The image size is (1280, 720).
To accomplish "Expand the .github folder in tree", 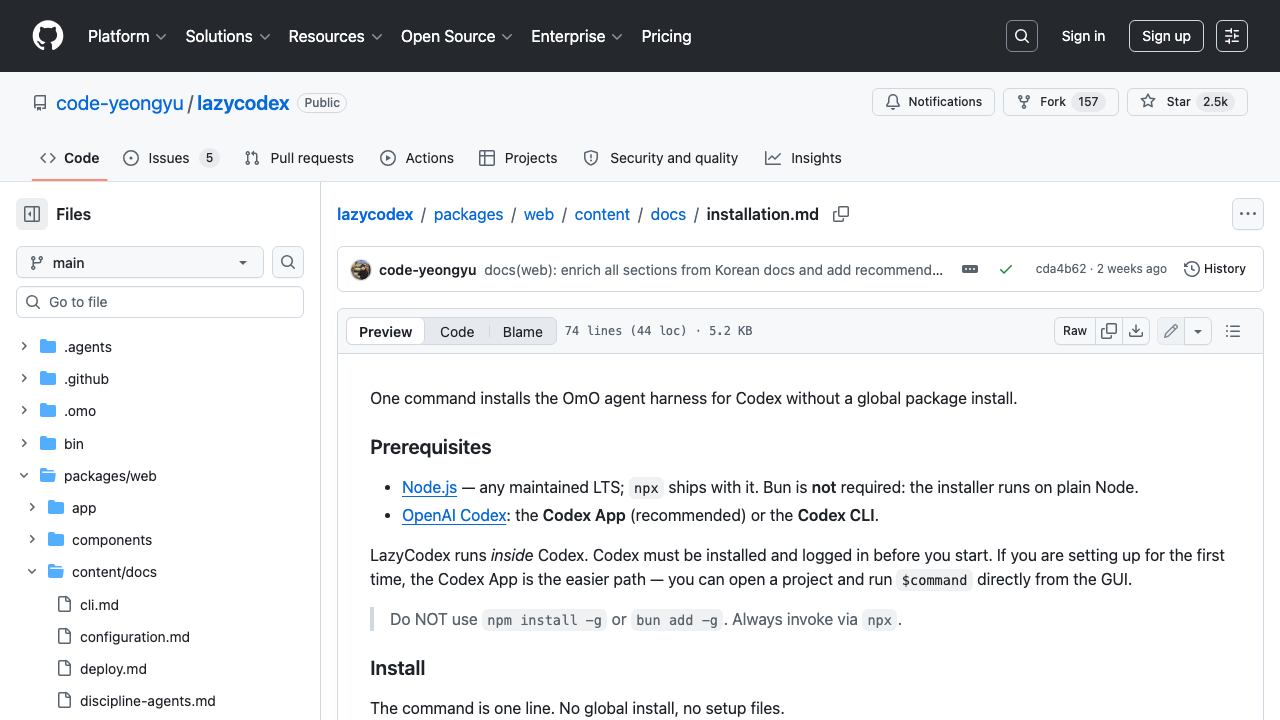I will pos(24,379).
